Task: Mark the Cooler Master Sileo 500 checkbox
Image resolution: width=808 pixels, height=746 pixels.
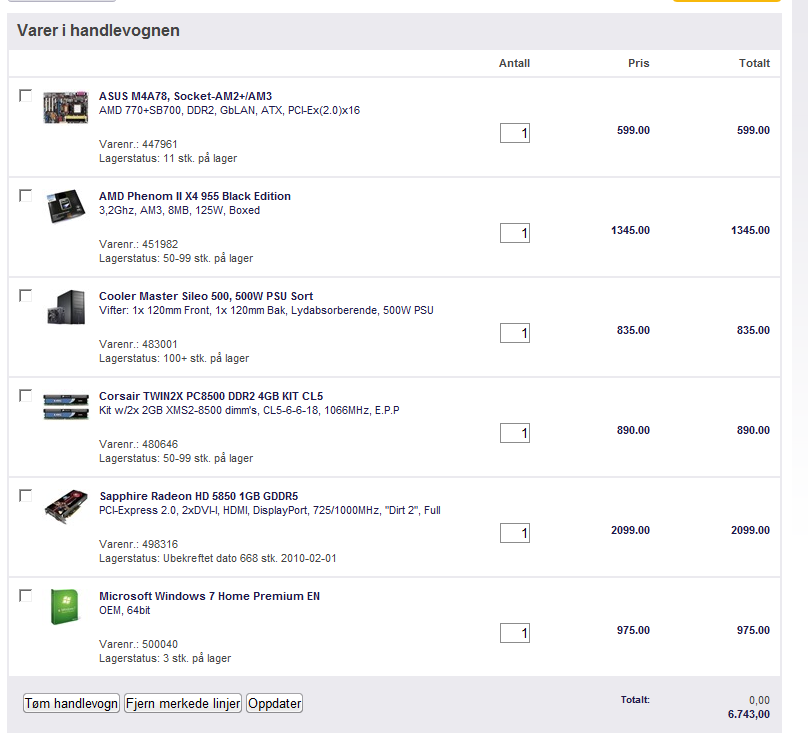Action: point(25,296)
